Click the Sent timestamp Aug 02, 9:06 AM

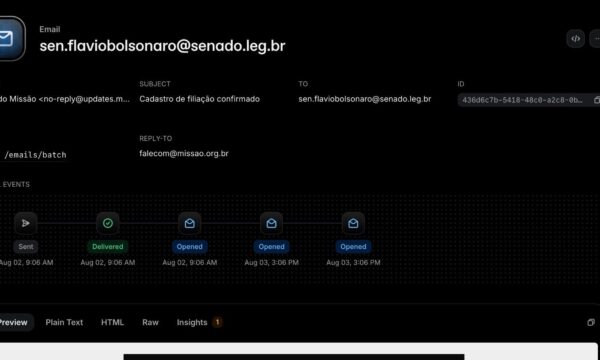click(x=26, y=262)
